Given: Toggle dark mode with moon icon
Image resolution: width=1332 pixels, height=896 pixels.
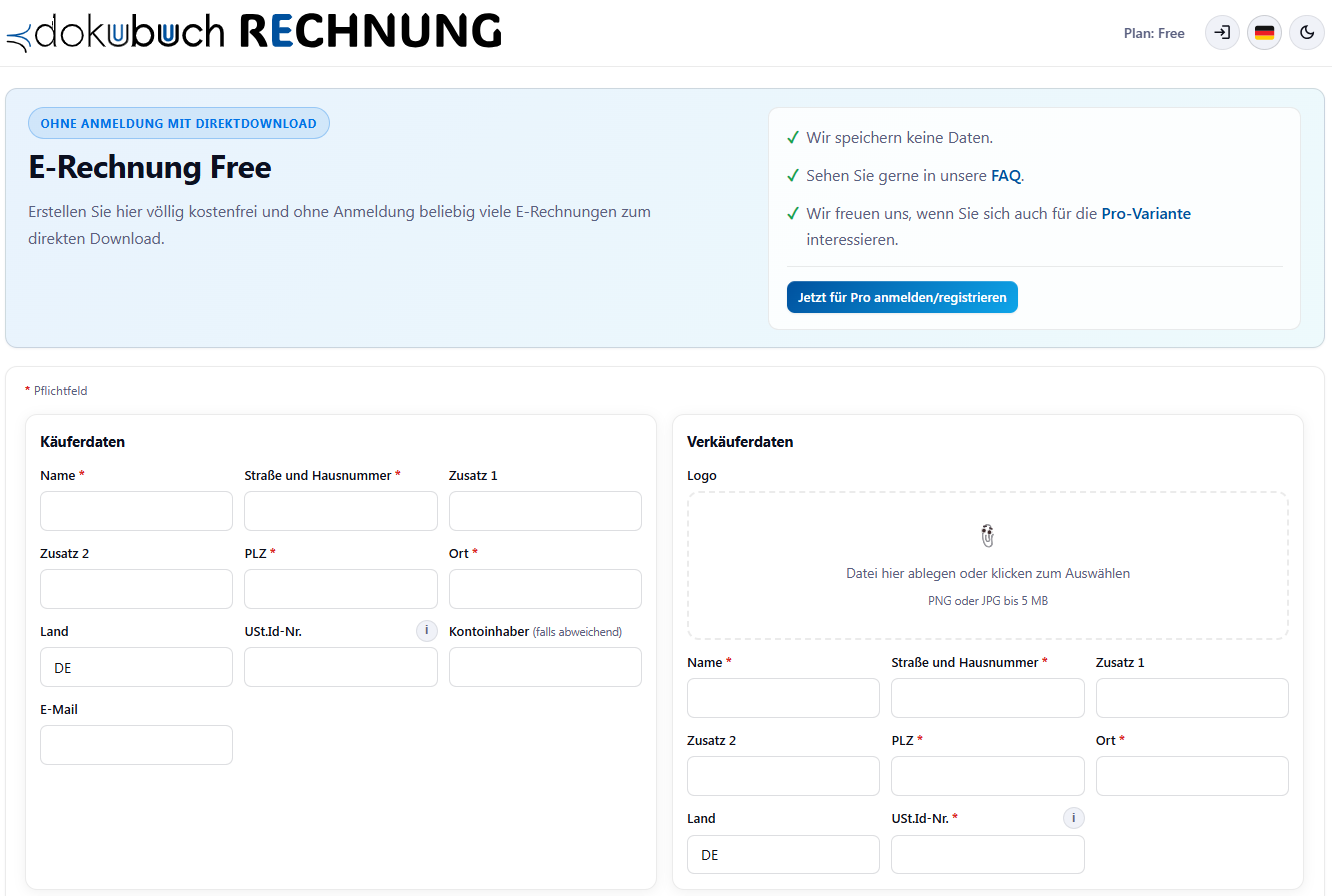Looking at the screenshot, I should pos(1306,33).
